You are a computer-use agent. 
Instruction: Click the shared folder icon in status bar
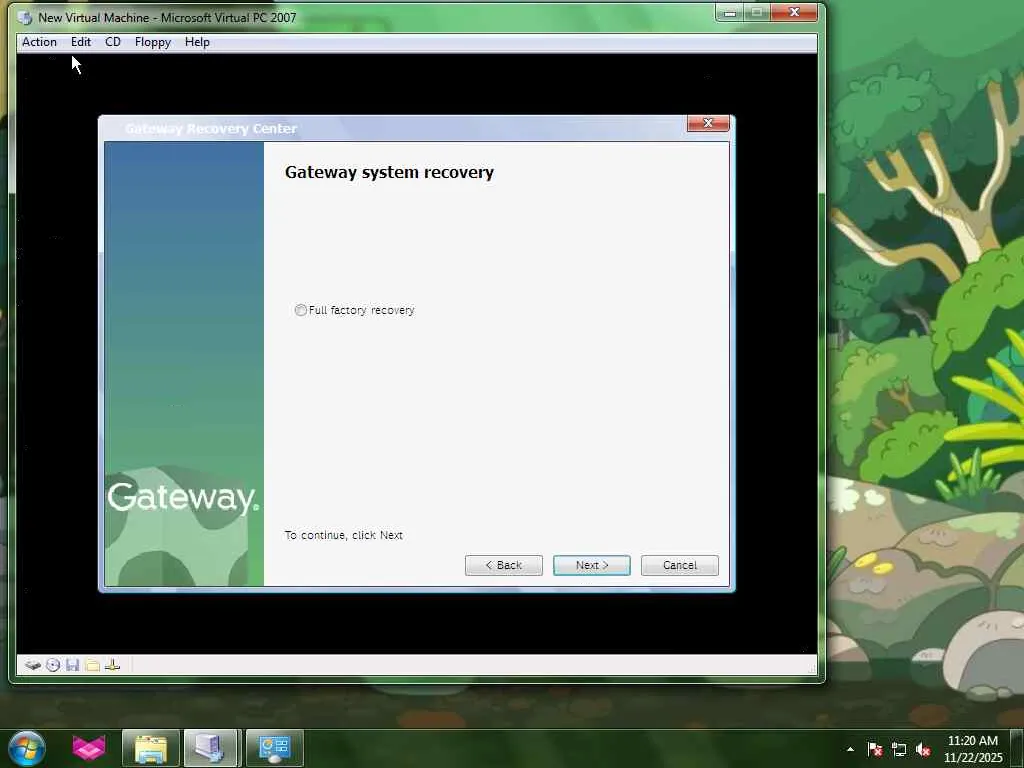point(92,665)
